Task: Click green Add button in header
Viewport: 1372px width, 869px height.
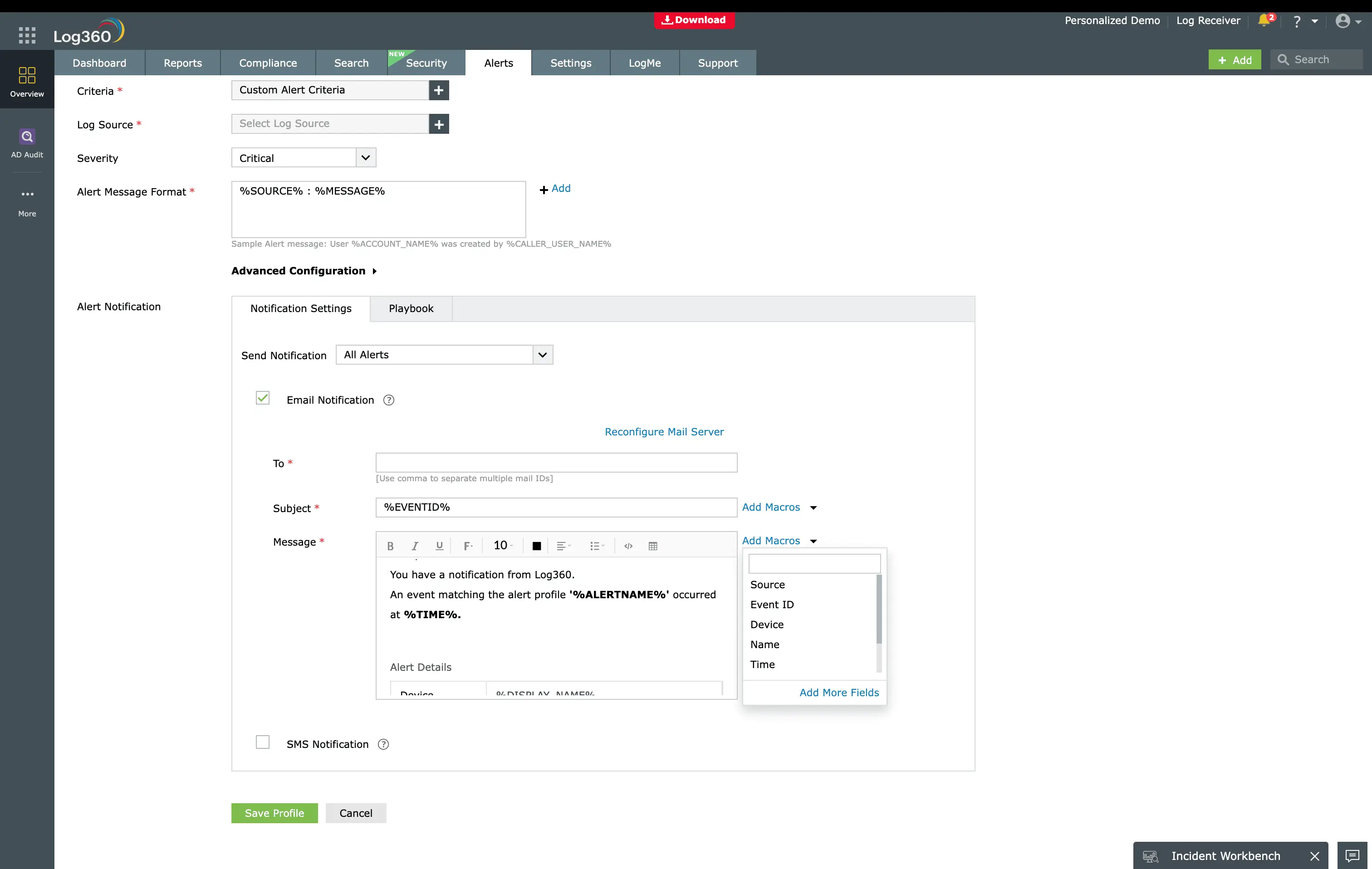Action: (1235, 60)
